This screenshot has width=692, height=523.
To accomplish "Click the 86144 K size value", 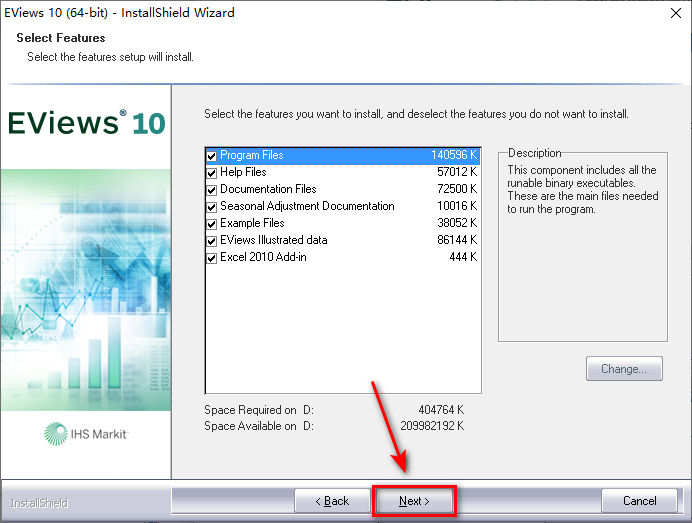I will point(457,240).
